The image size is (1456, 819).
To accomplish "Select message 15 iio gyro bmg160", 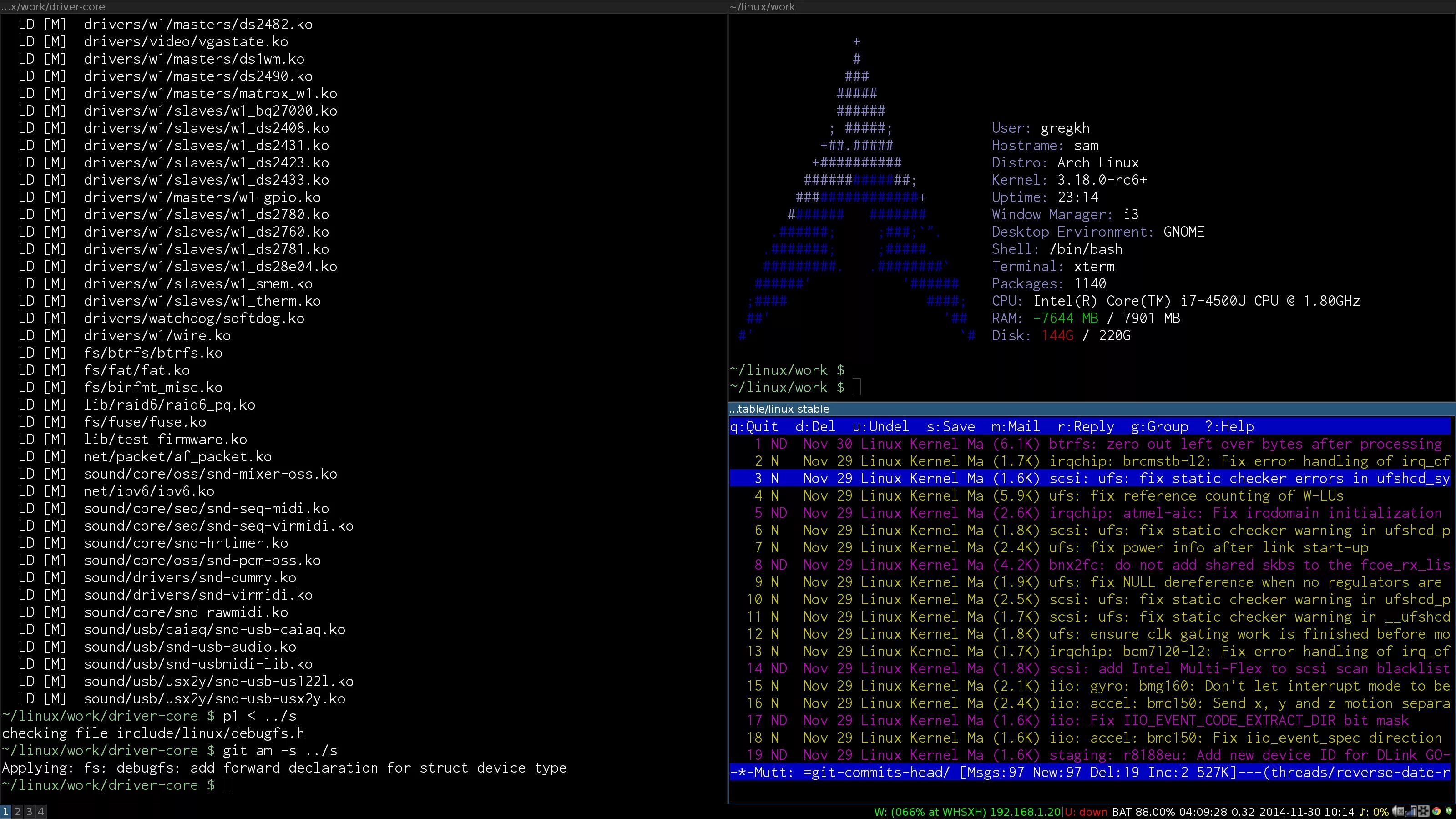I will pos(1090,686).
